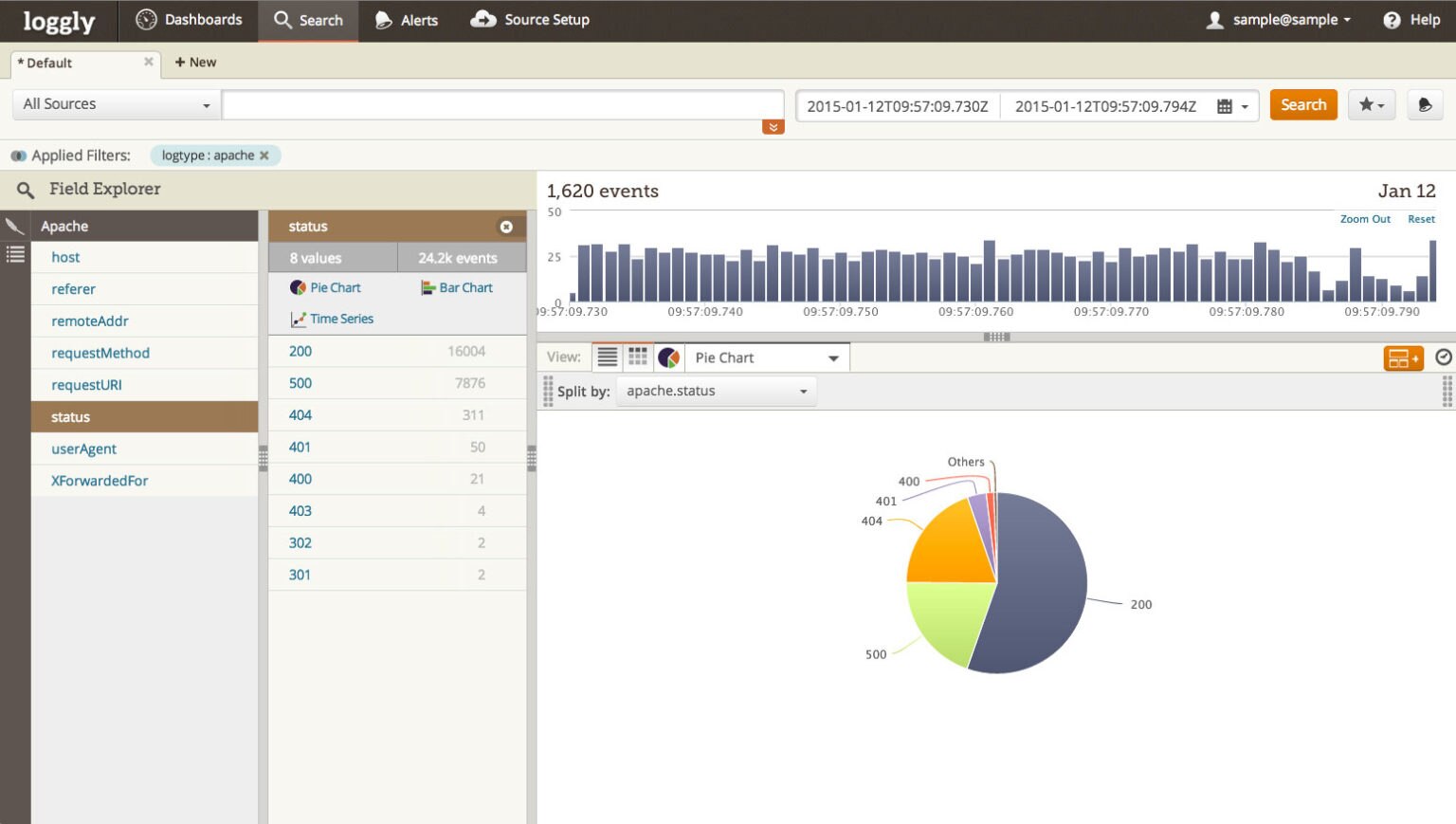
Task: Click the add to dashboard orange icon
Action: point(1403,358)
